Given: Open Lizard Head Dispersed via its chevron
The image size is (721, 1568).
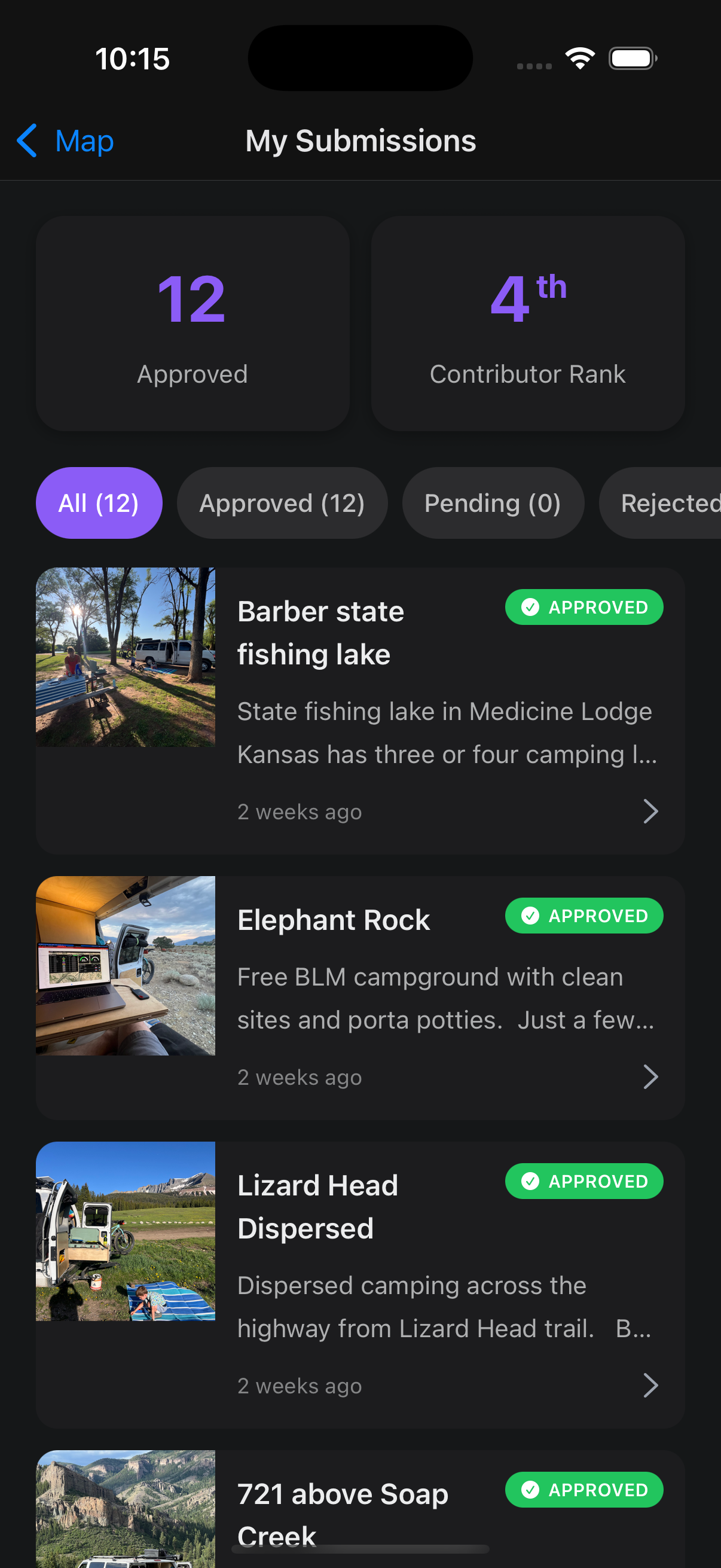Looking at the screenshot, I should pyautogui.click(x=650, y=1386).
